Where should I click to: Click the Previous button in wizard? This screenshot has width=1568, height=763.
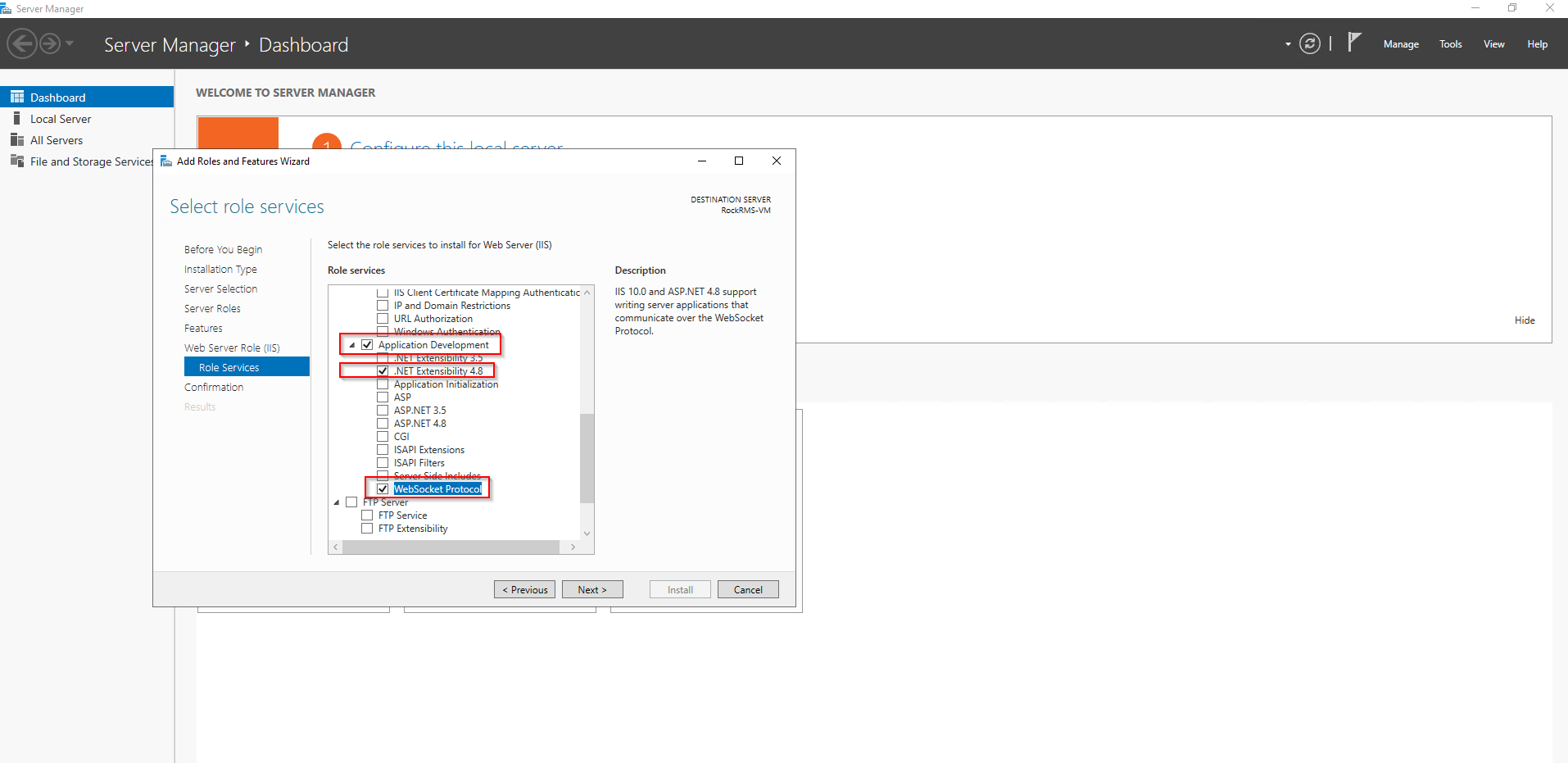tap(524, 590)
